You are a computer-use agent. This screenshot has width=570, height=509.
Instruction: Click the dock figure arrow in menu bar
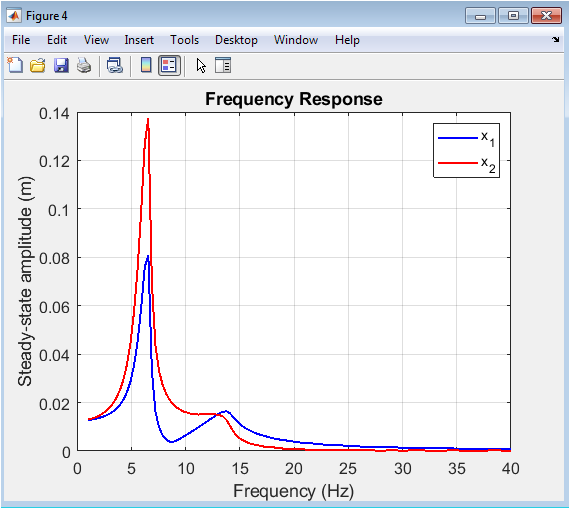pyautogui.click(x=555, y=39)
